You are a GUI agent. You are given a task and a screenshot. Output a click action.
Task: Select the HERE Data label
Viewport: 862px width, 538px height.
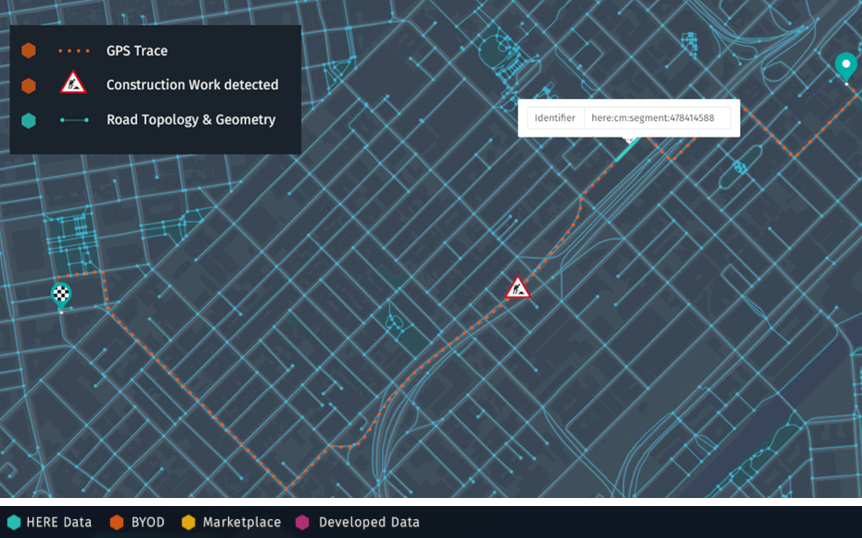[x=59, y=522]
